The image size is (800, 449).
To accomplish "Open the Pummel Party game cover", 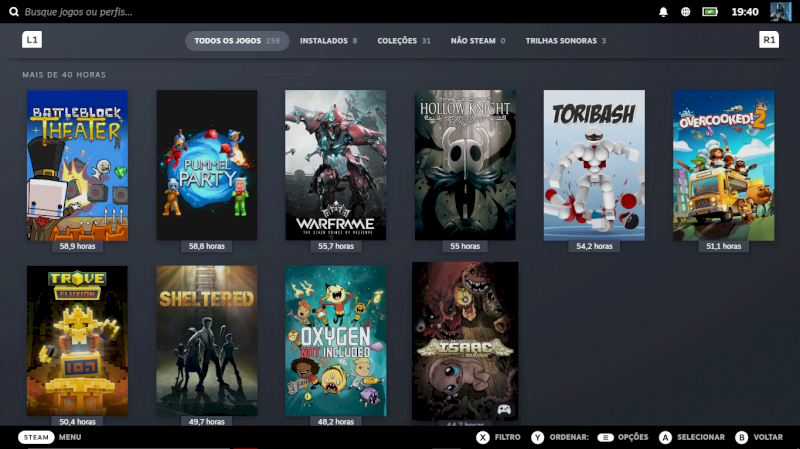I will pos(207,165).
